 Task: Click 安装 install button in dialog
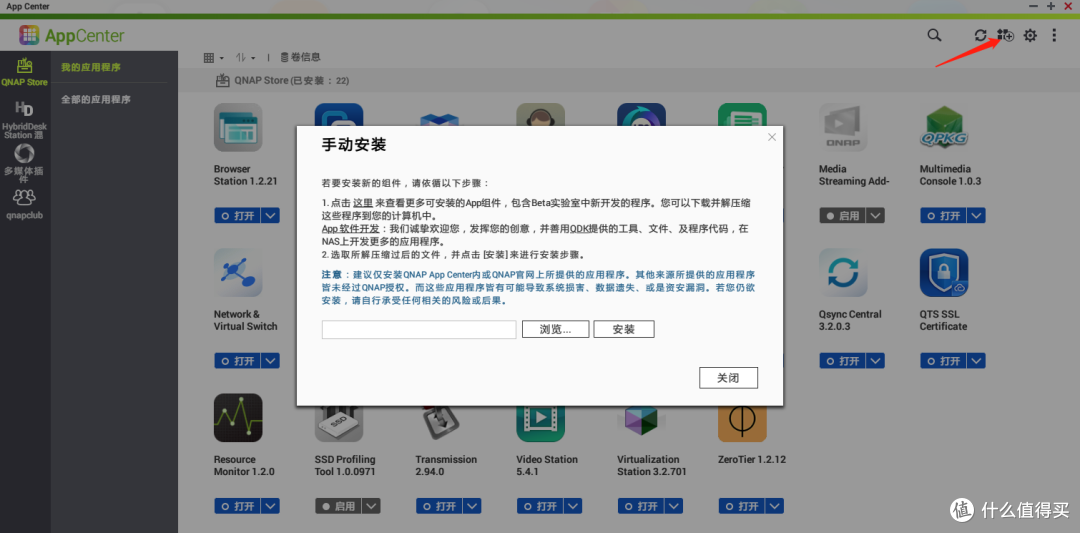coord(623,329)
